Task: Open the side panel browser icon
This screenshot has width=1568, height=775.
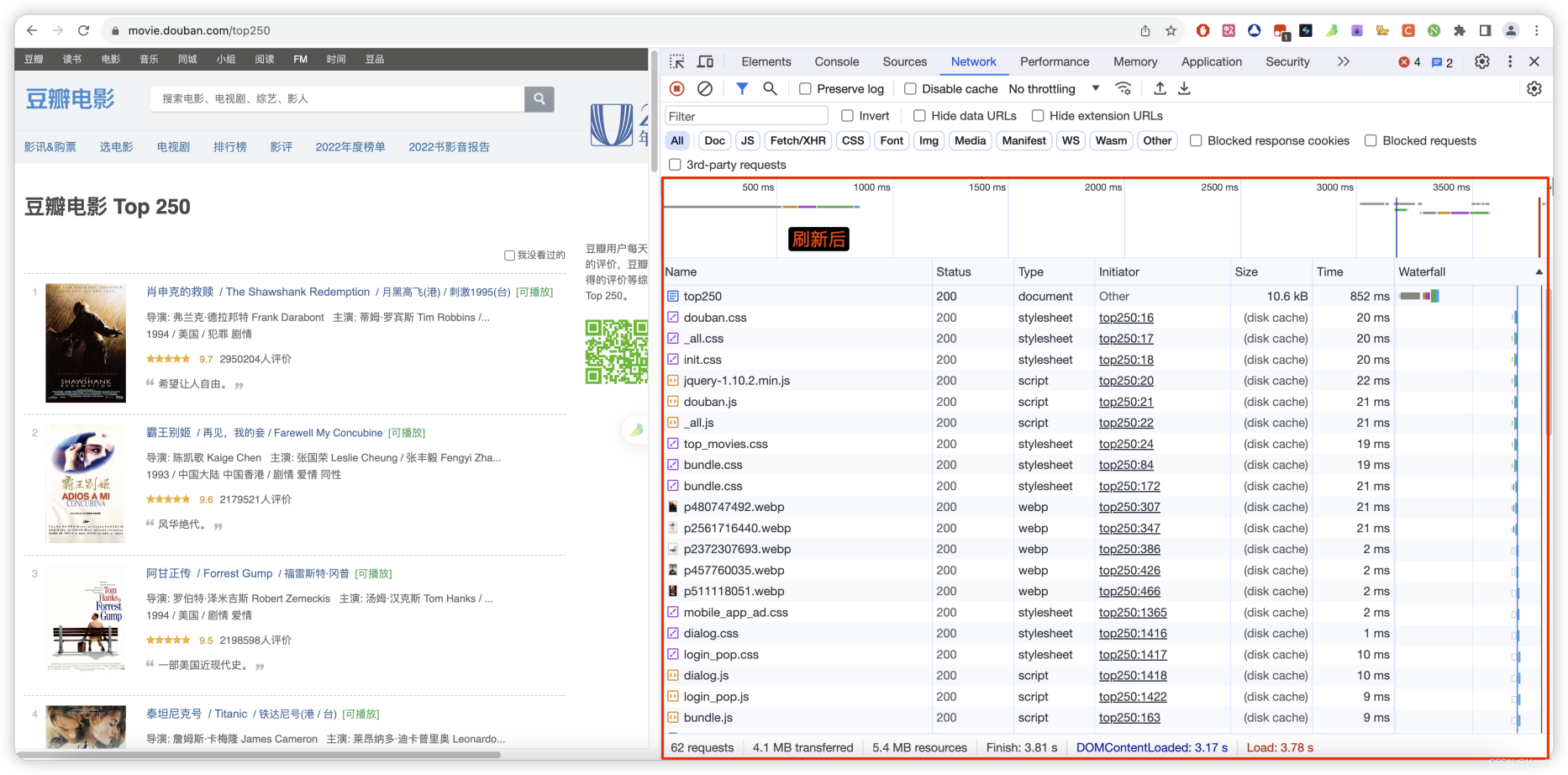Action: click(1485, 30)
